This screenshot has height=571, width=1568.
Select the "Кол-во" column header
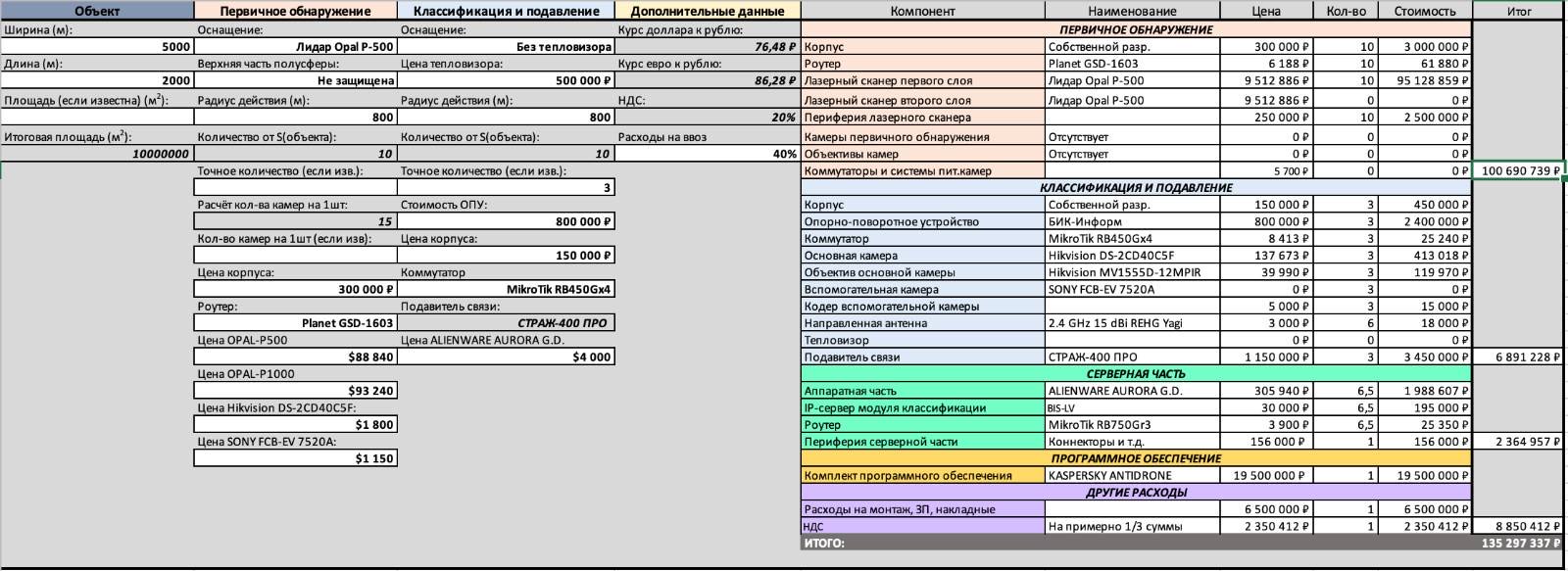(1346, 11)
